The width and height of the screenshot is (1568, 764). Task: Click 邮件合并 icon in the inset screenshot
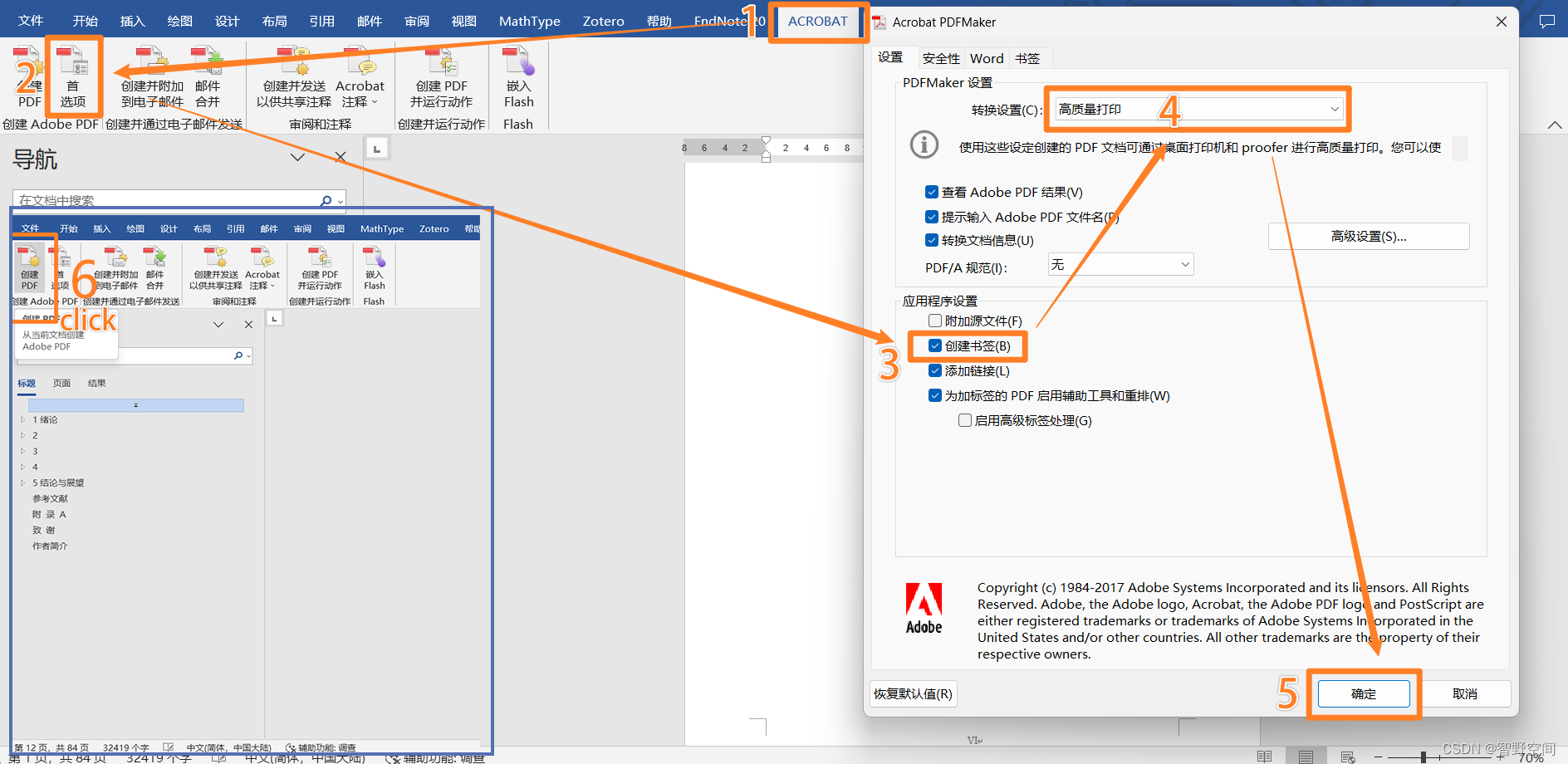click(155, 267)
